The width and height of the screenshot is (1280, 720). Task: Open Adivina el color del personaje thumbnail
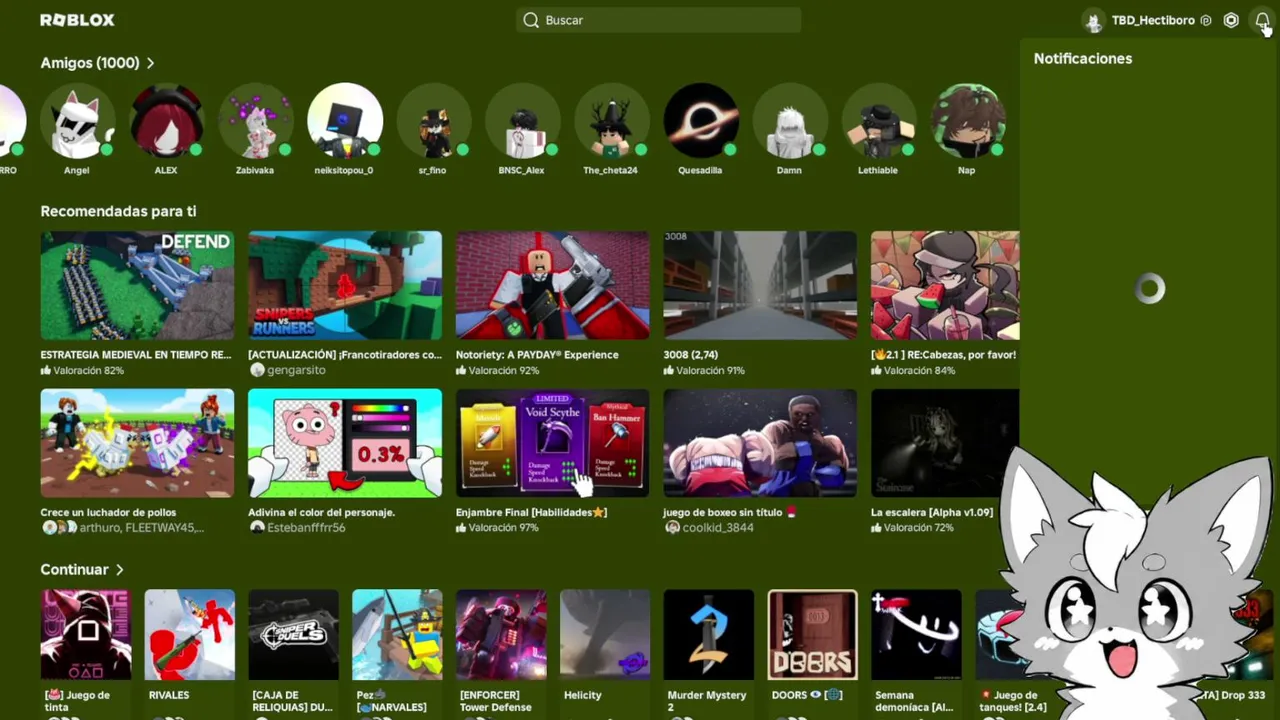(345, 443)
